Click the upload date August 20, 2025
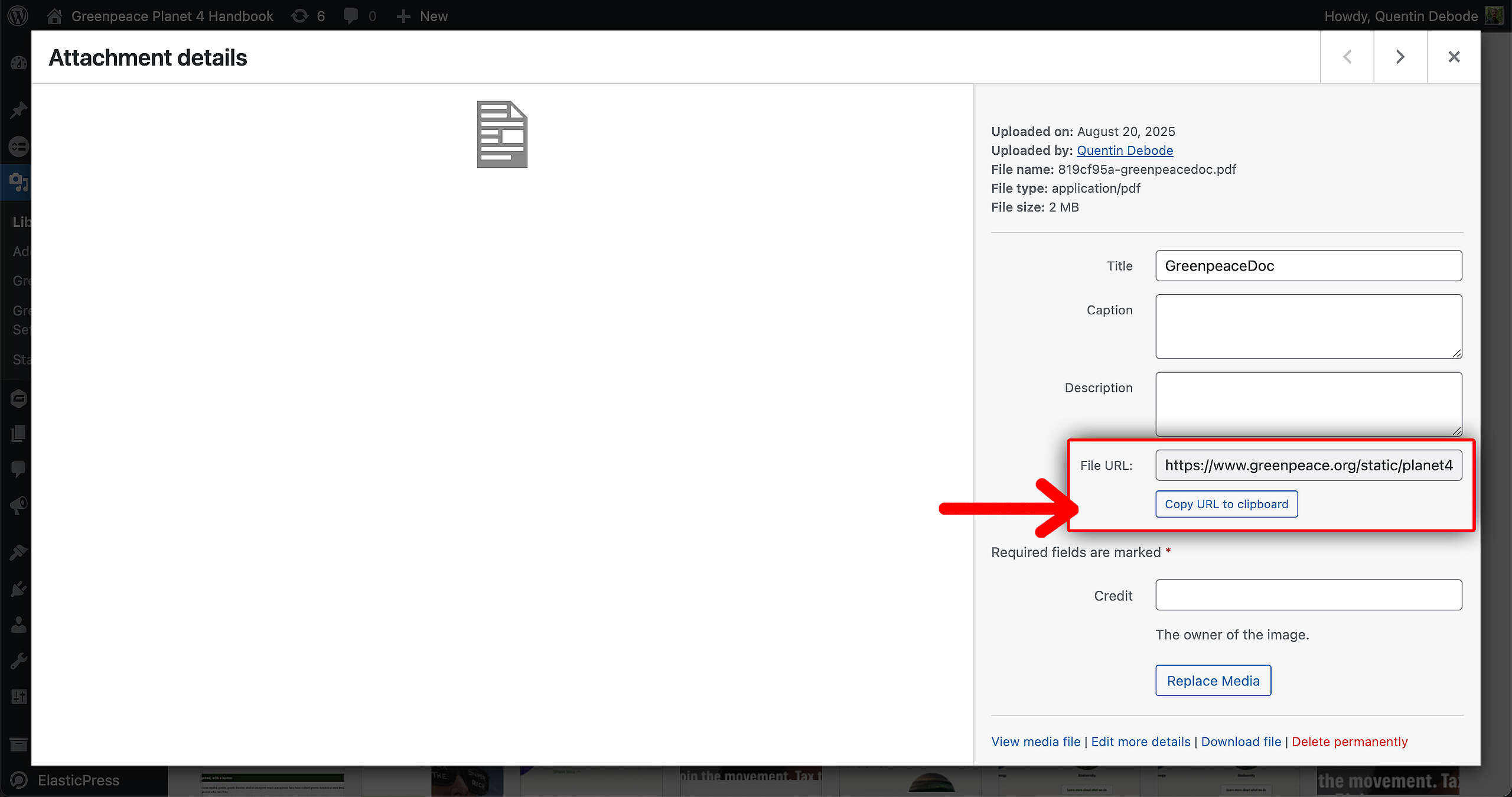Image resolution: width=1512 pixels, height=797 pixels. (1126, 132)
